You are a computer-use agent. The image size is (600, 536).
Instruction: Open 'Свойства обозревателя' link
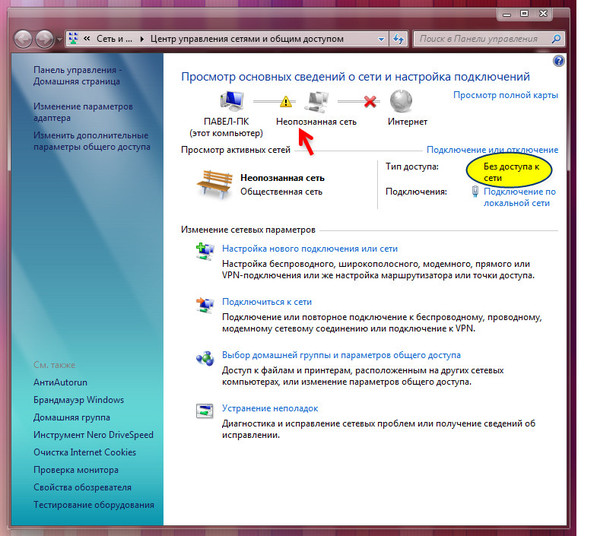click(82, 487)
